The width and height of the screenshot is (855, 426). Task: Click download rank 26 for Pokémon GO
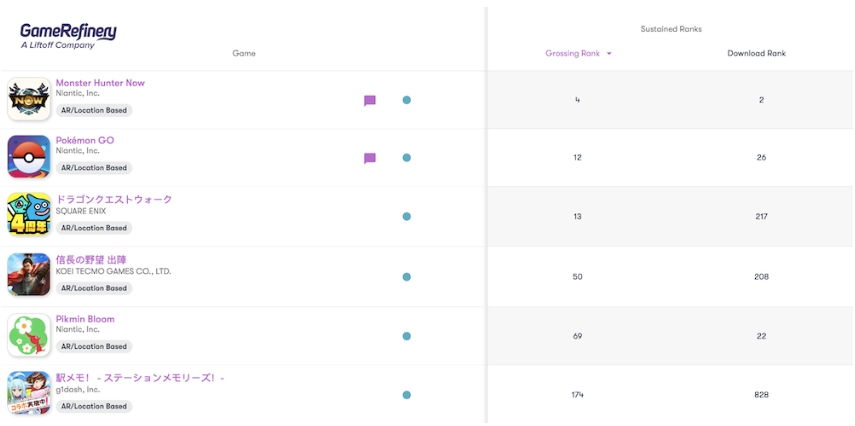761,158
